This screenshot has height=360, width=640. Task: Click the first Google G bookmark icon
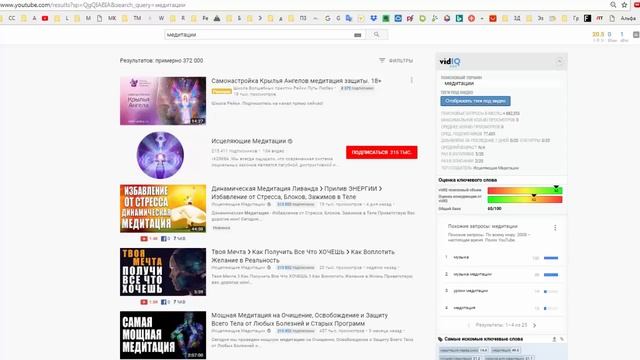click(x=327, y=18)
